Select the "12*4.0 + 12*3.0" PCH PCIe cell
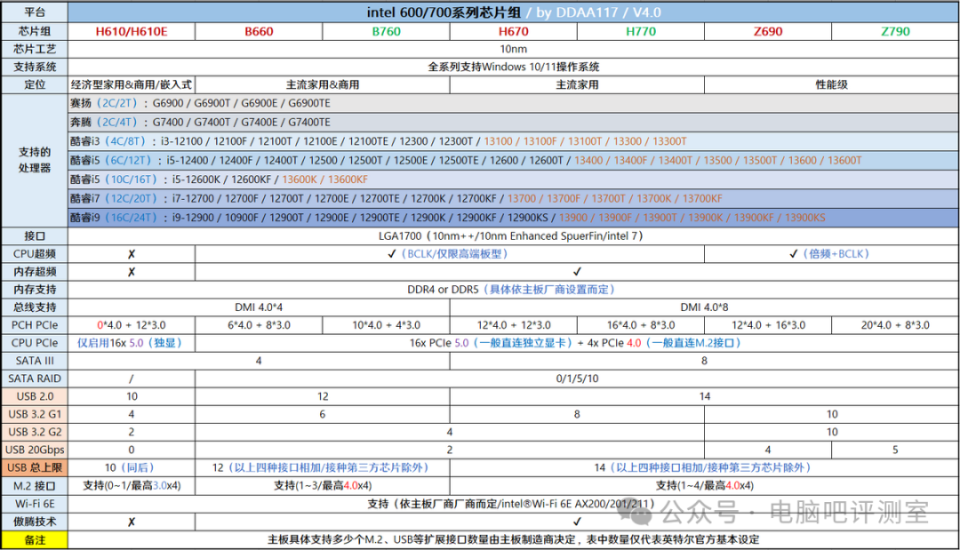This screenshot has width=960, height=550. (x=513, y=325)
